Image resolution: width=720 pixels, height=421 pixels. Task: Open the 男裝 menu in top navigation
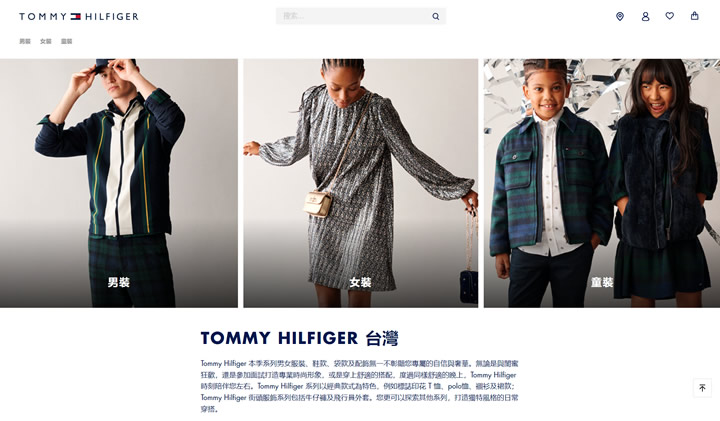click(x=25, y=41)
